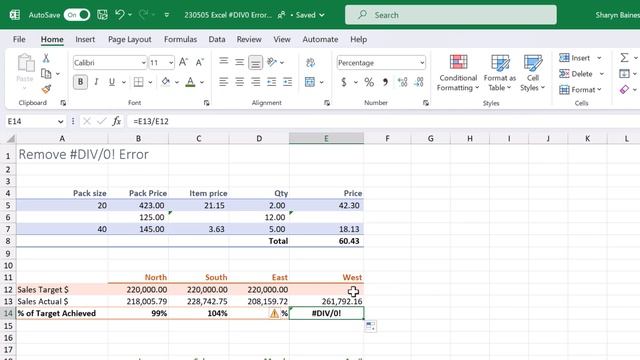The image size is (640, 360).
Task: Open Font dialog launcher
Action: pos(207,103)
